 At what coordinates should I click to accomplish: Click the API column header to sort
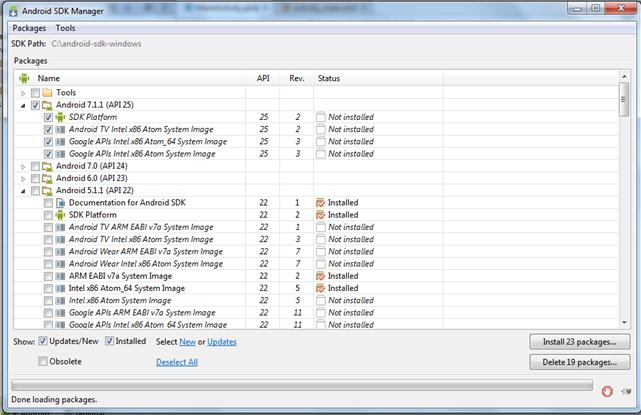coord(264,77)
